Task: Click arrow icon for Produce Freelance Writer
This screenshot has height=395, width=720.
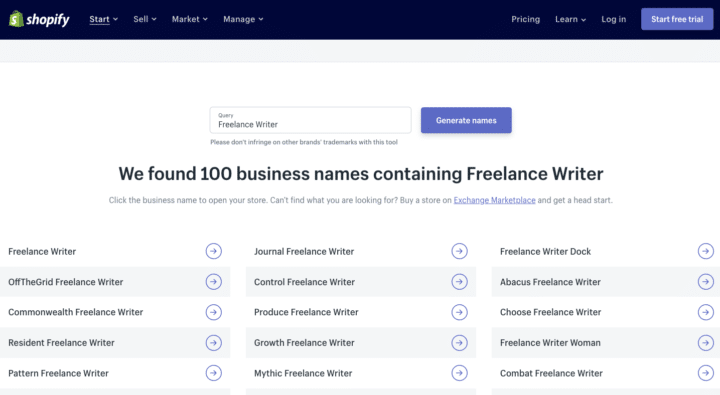Action: pyautogui.click(x=459, y=312)
